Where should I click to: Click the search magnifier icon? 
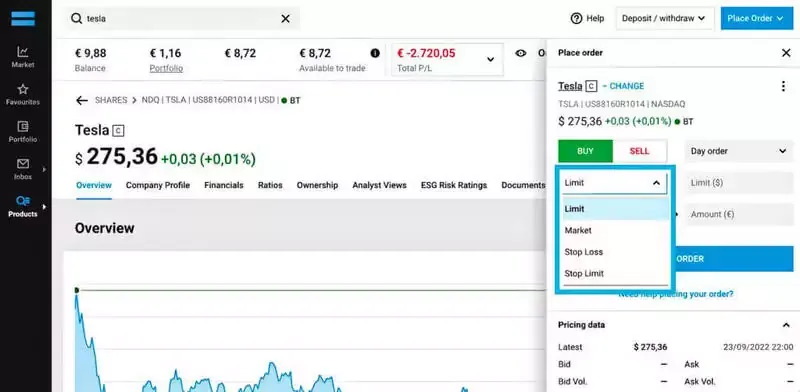pos(77,18)
